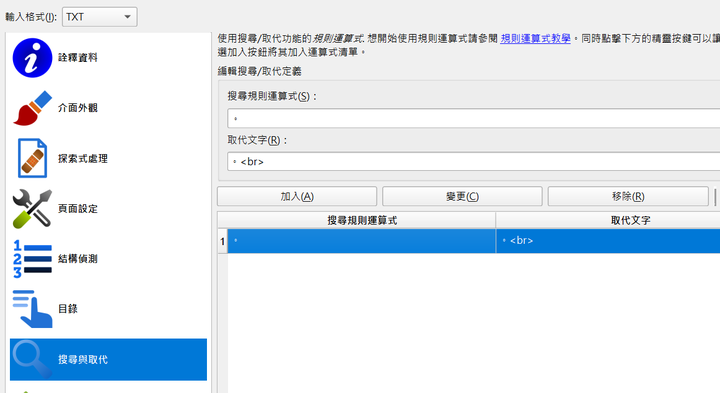The height and width of the screenshot is (393, 720).
Task: Focus the 搜尋規則運算式 input field
Action: pos(473,118)
